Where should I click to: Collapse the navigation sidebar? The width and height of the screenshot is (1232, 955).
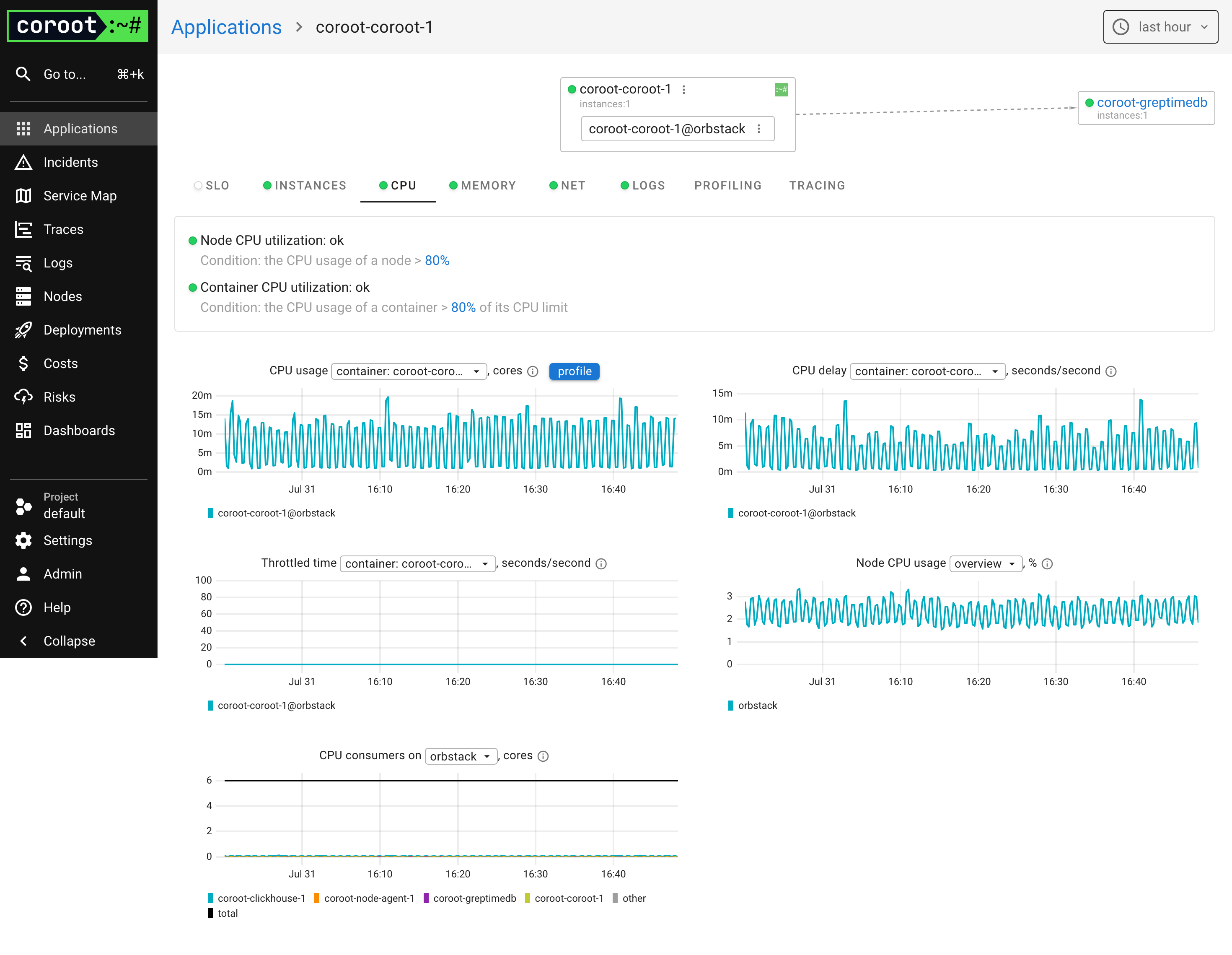68,641
